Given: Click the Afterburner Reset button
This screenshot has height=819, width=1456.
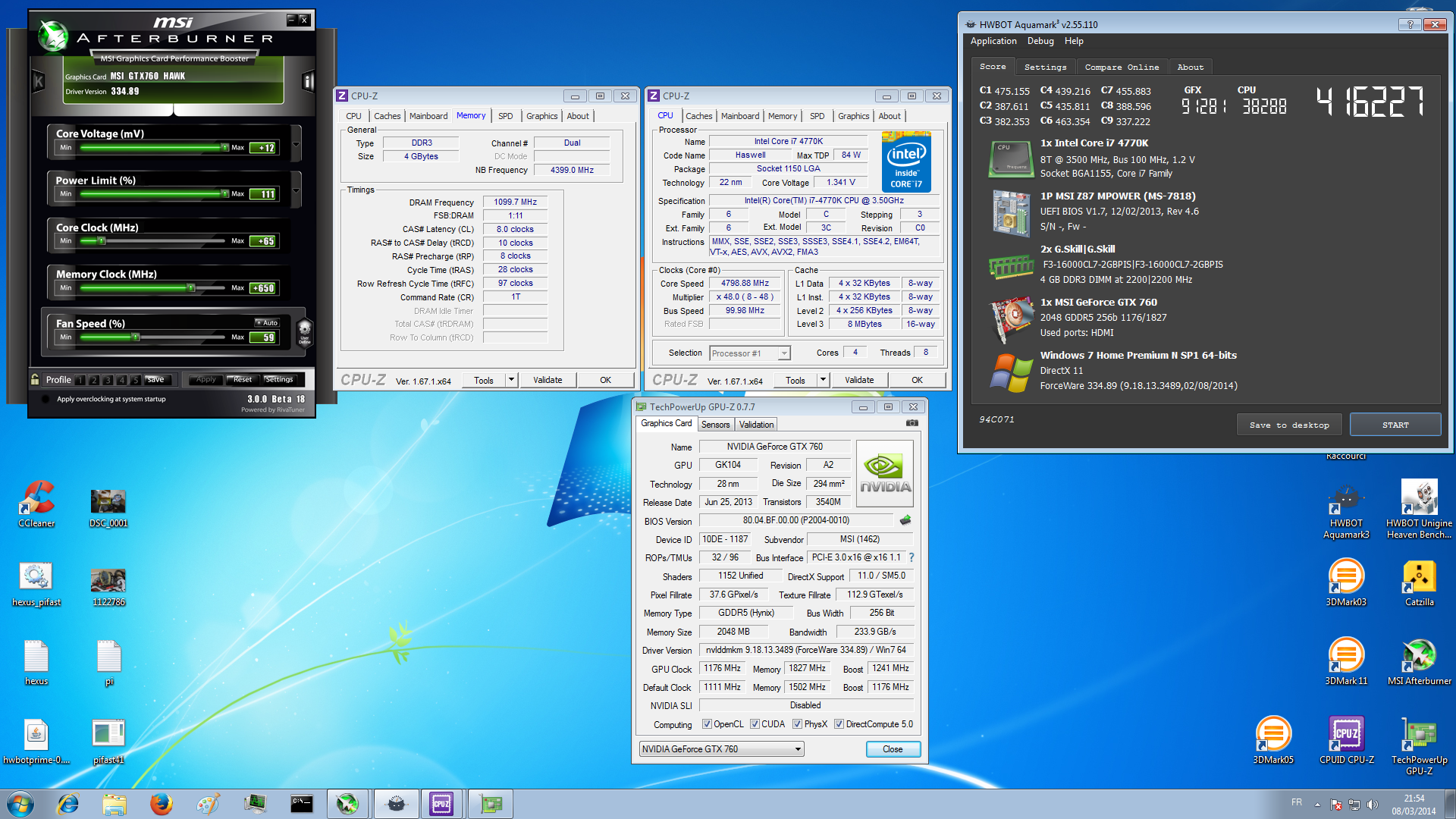Looking at the screenshot, I should tap(243, 379).
